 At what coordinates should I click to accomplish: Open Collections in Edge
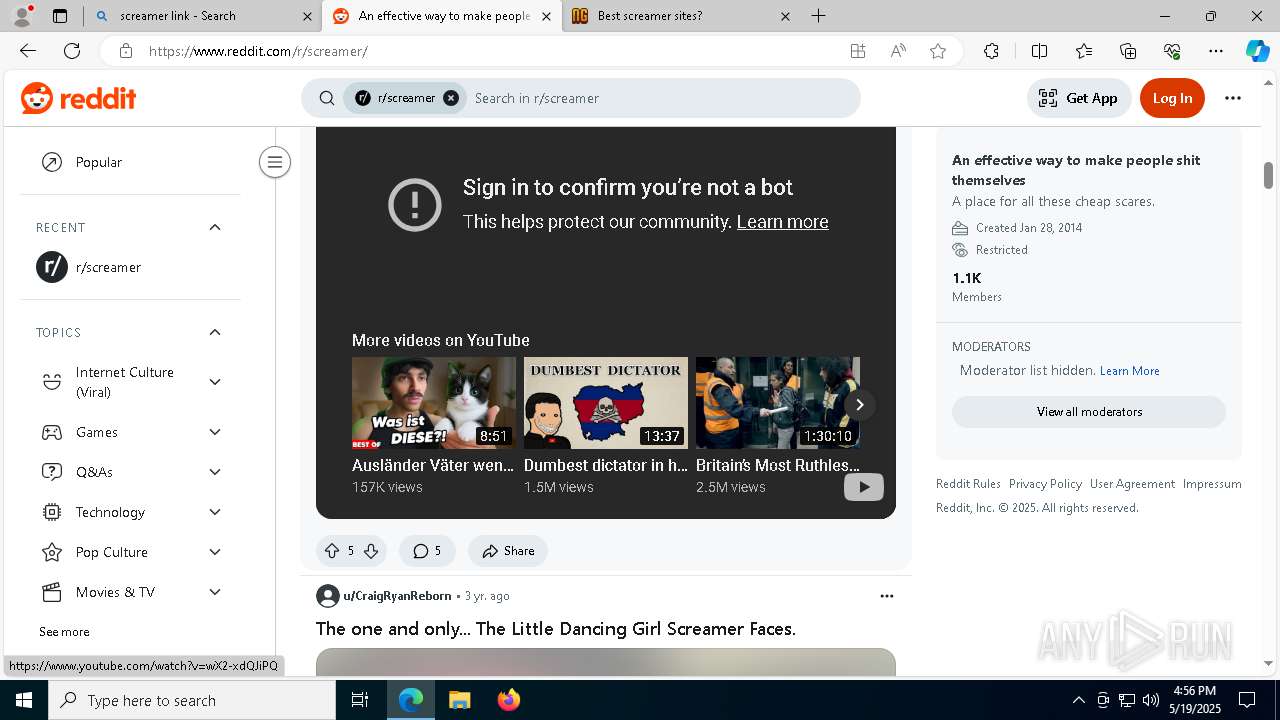[x=1128, y=51]
